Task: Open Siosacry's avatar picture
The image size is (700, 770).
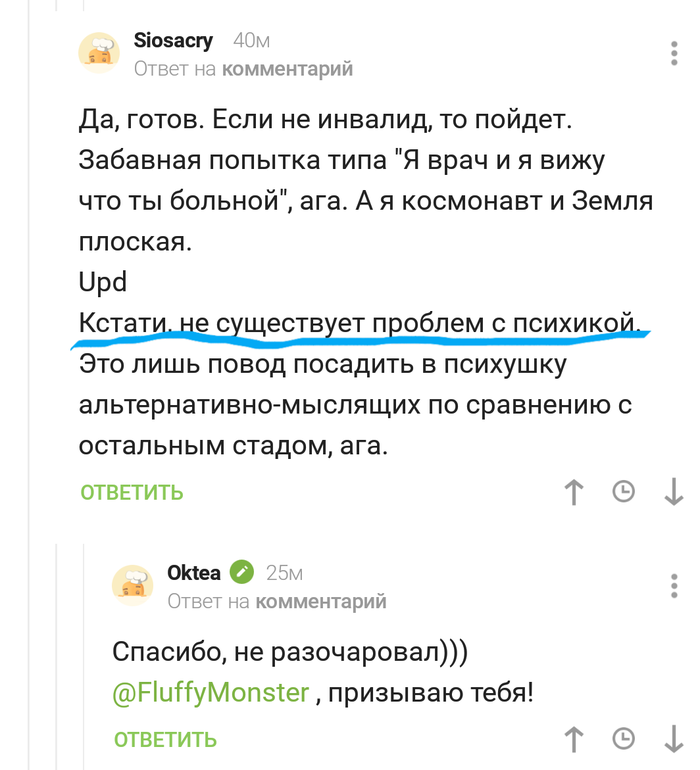Action: (x=100, y=53)
